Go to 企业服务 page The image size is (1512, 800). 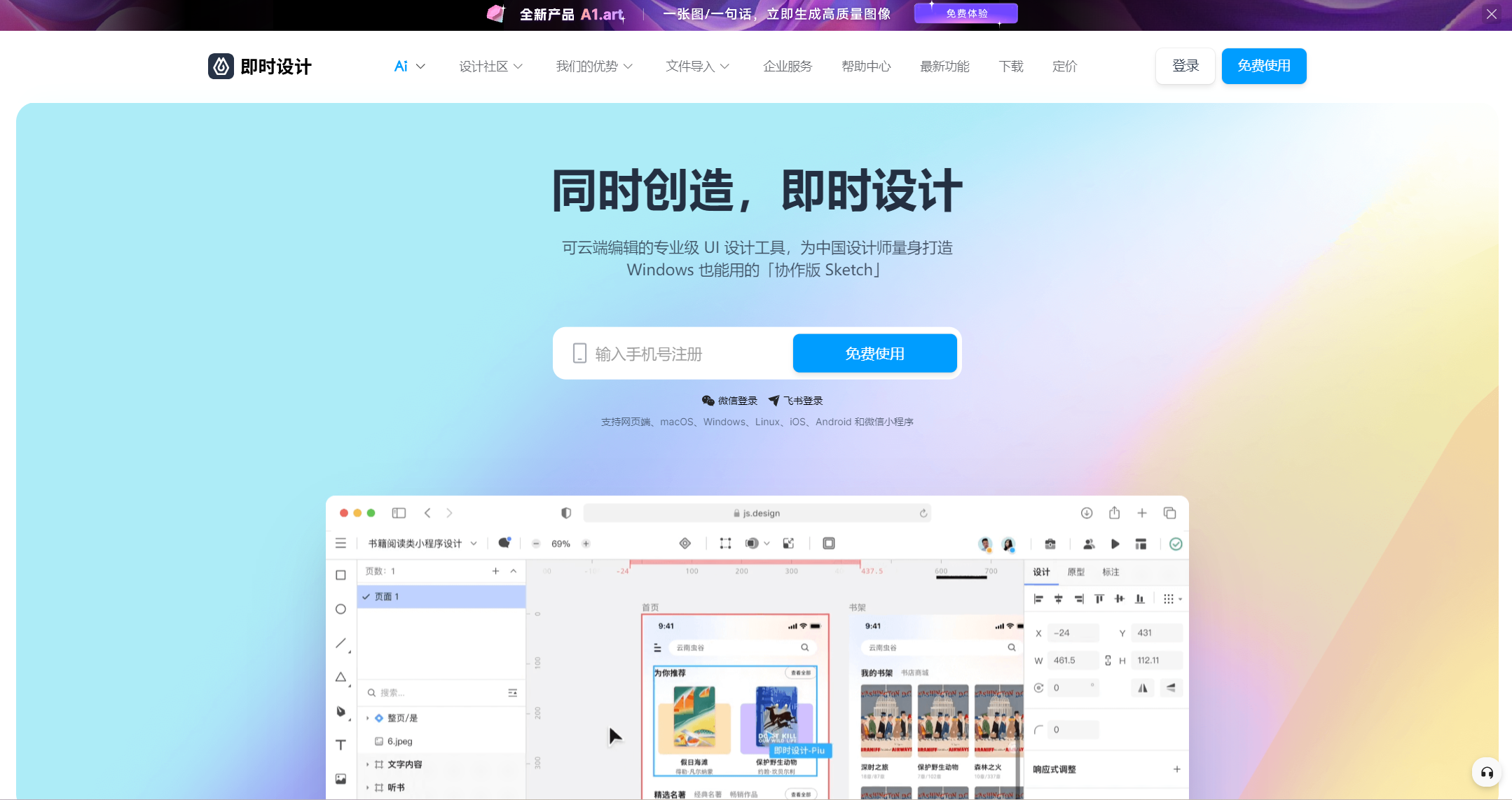click(788, 67)
